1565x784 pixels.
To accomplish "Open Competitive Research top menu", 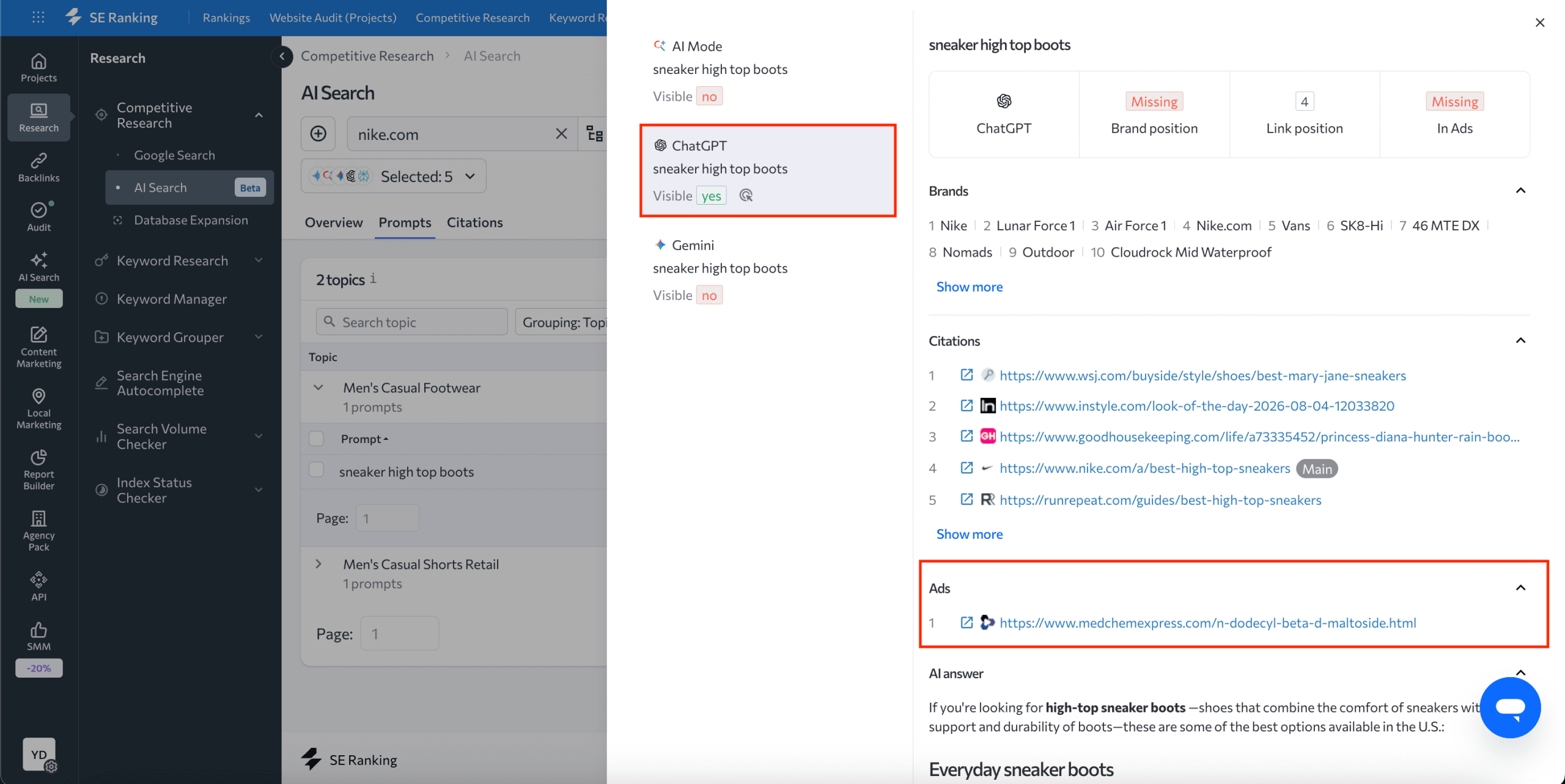I will tap(473, 18).
